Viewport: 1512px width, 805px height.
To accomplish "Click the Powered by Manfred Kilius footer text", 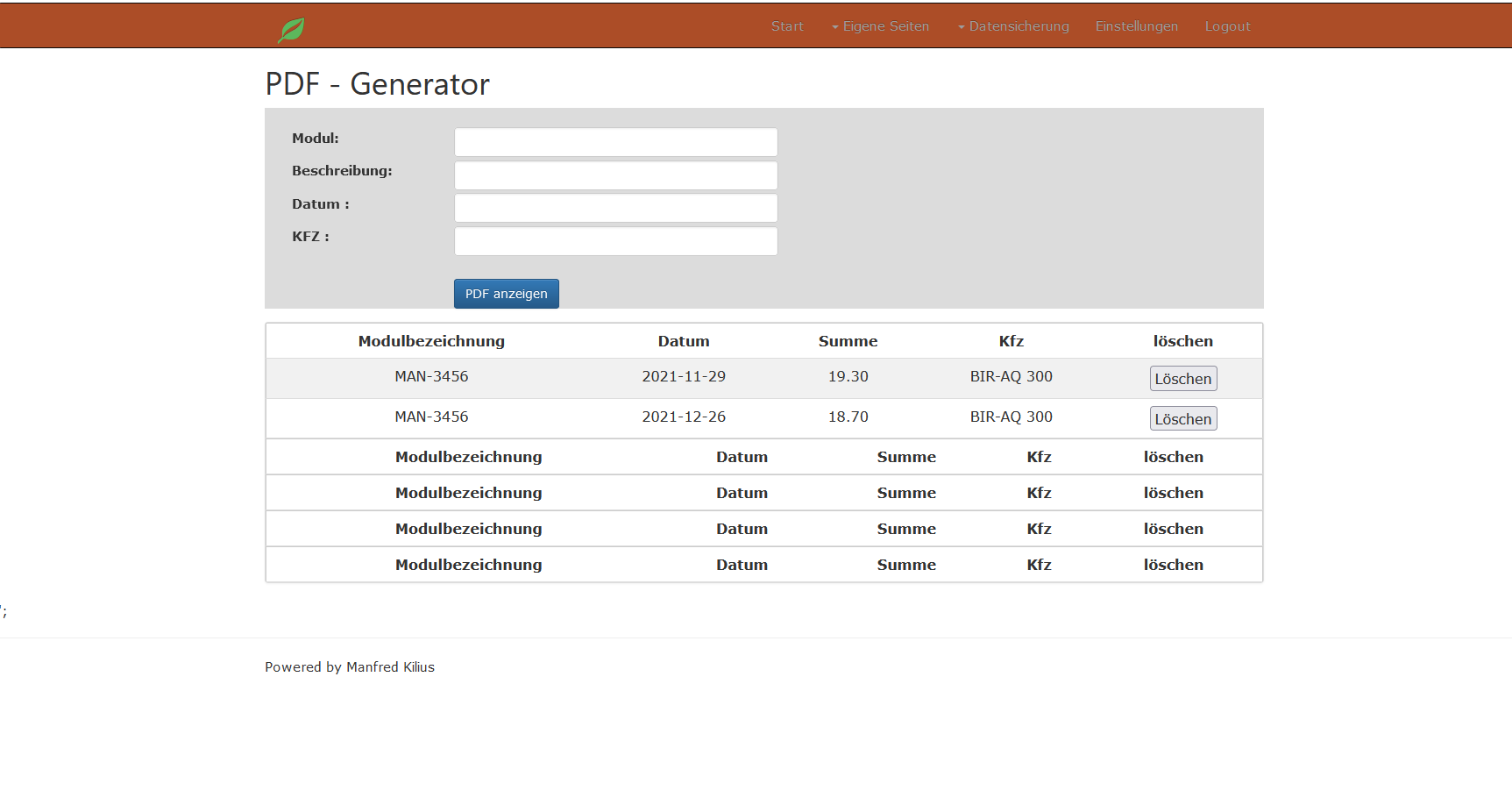I will [x=350, y=667].
